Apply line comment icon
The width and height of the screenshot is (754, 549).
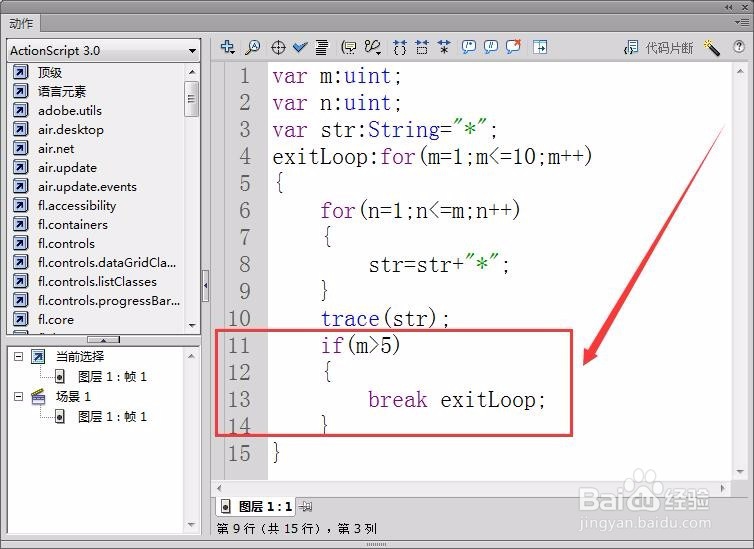click(x=490, y=47)
